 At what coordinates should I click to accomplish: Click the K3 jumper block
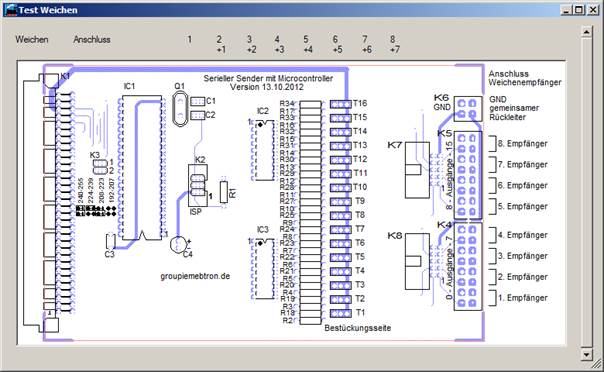click(x=100, y=167)
